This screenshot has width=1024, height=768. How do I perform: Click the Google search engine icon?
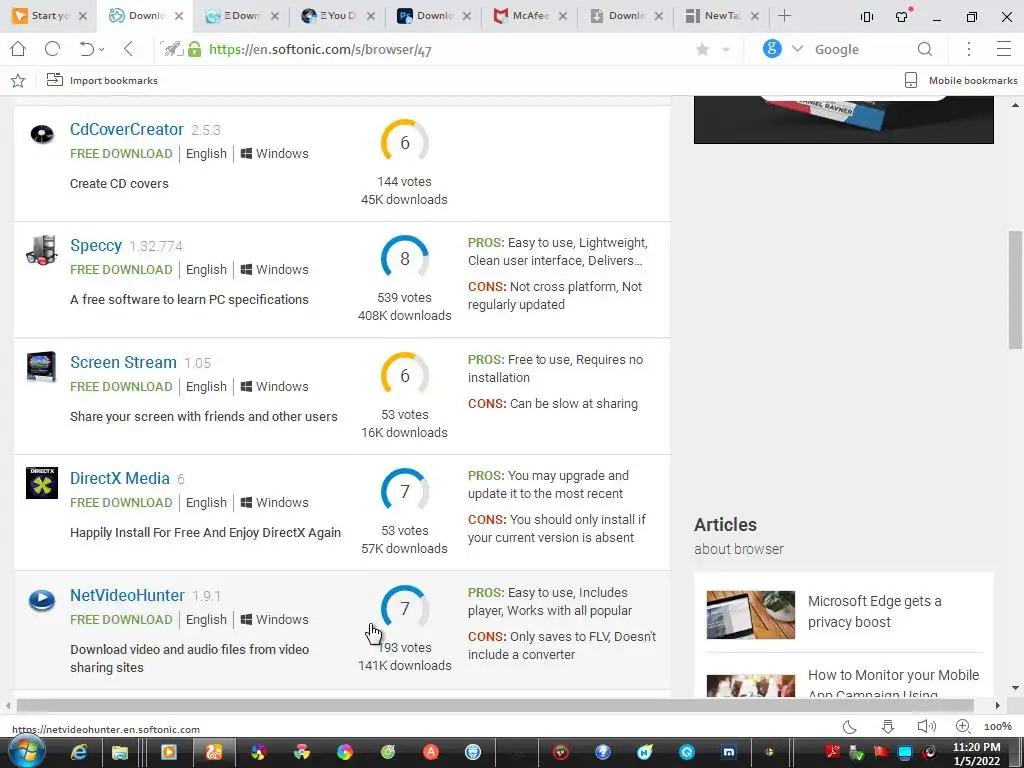click(772, 49)
